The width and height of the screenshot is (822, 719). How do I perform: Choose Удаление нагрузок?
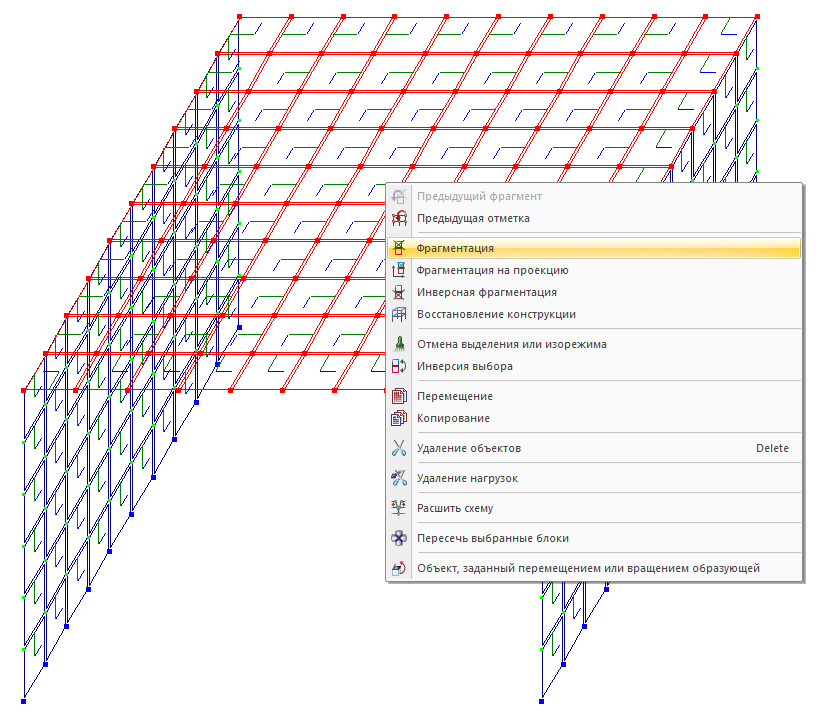tap(594, 477)
